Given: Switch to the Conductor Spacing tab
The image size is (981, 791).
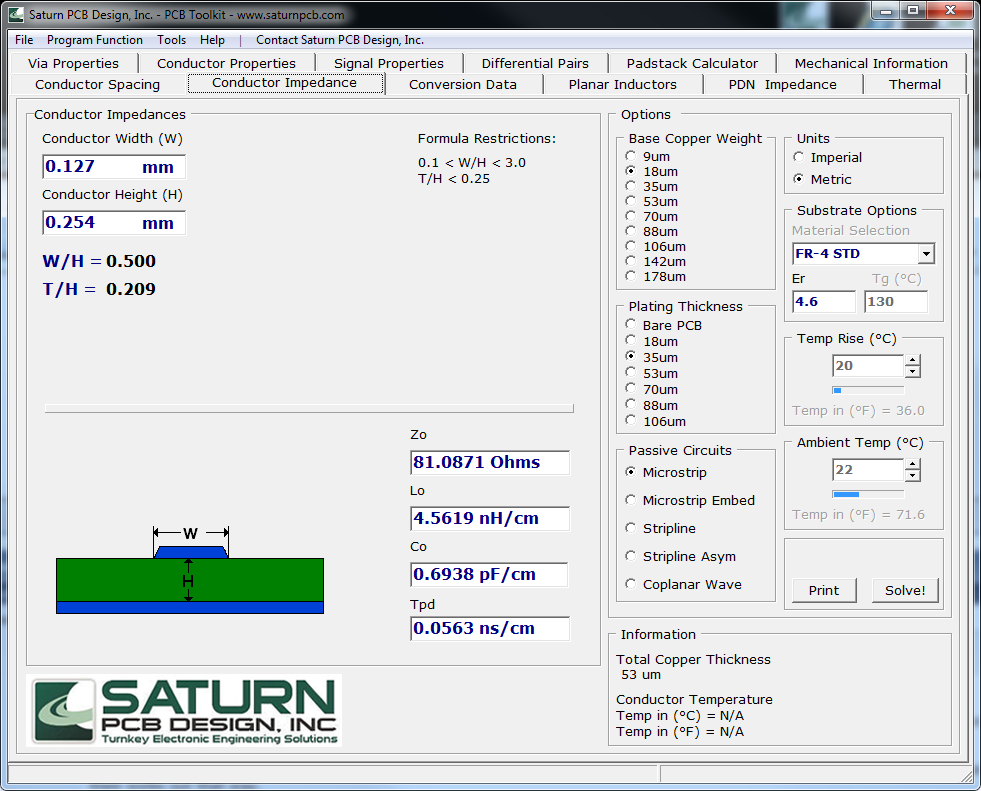Looking at the screenshot, I should click(x=98, y=84).
